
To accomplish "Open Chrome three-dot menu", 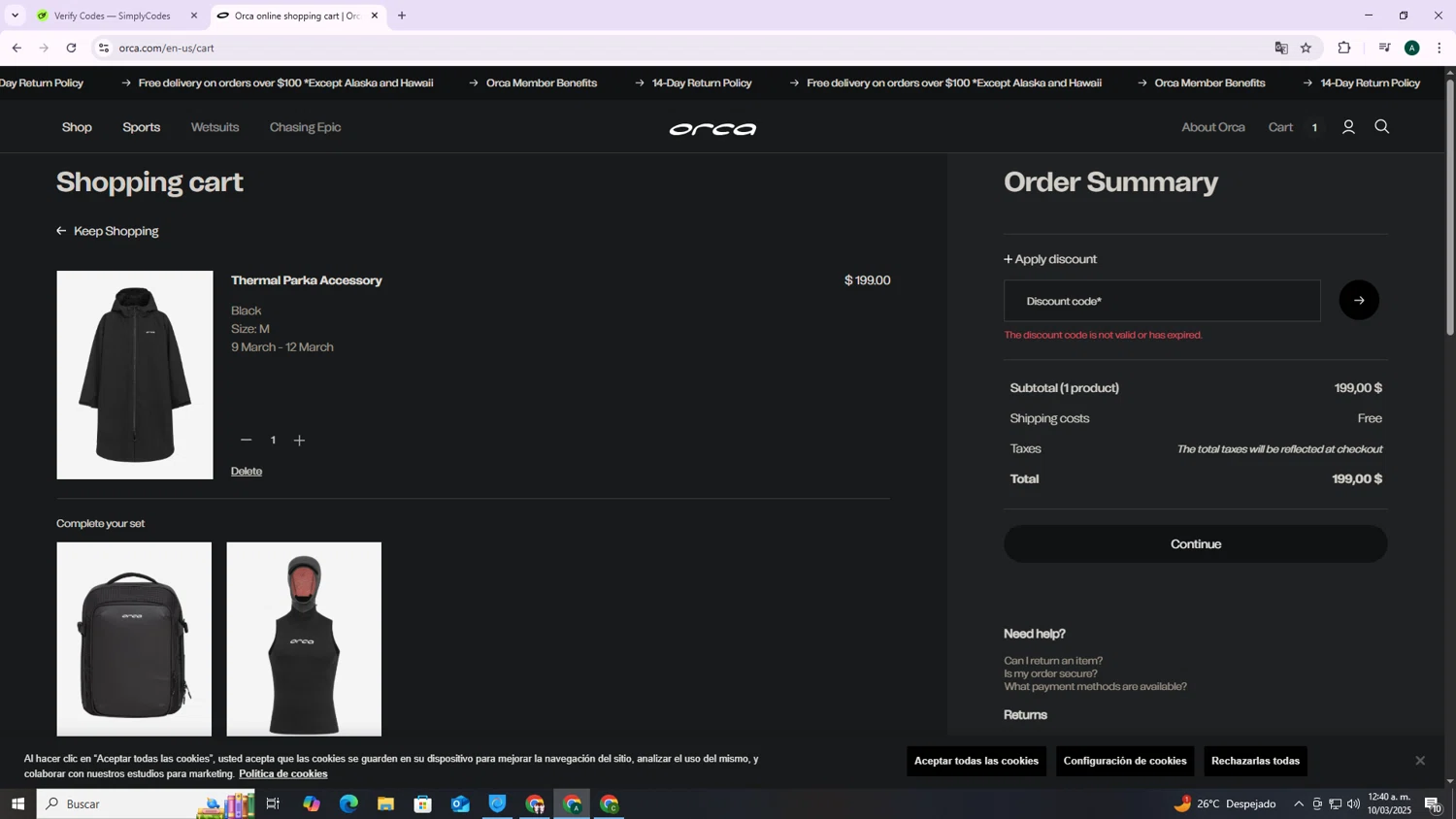I will [1439, 48].
